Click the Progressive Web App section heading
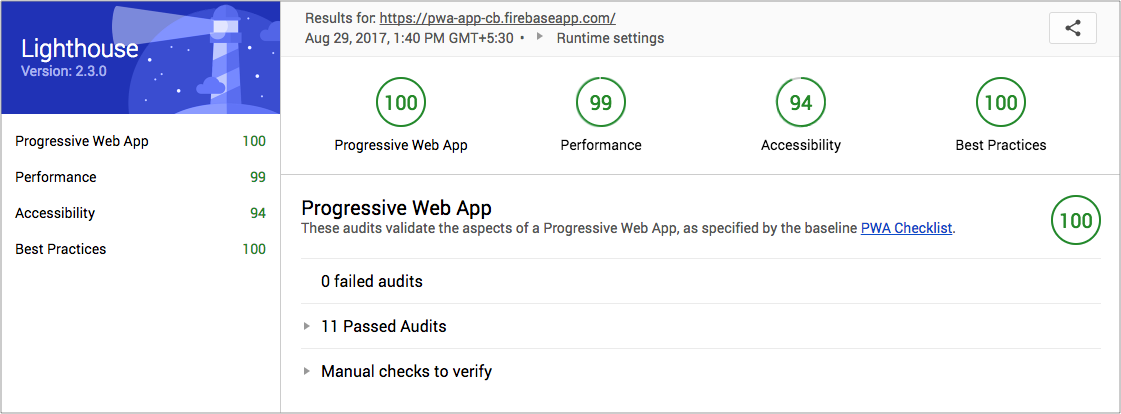The height and width of the screenshot is (414, 1121). point(397,207)
